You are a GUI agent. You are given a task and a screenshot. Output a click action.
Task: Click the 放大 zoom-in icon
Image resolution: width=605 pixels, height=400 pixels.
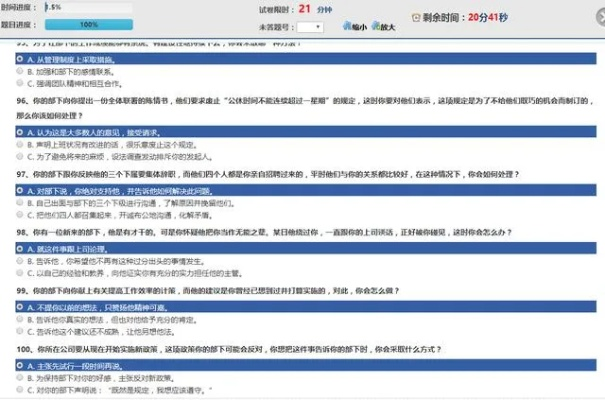tap(376, 26)
